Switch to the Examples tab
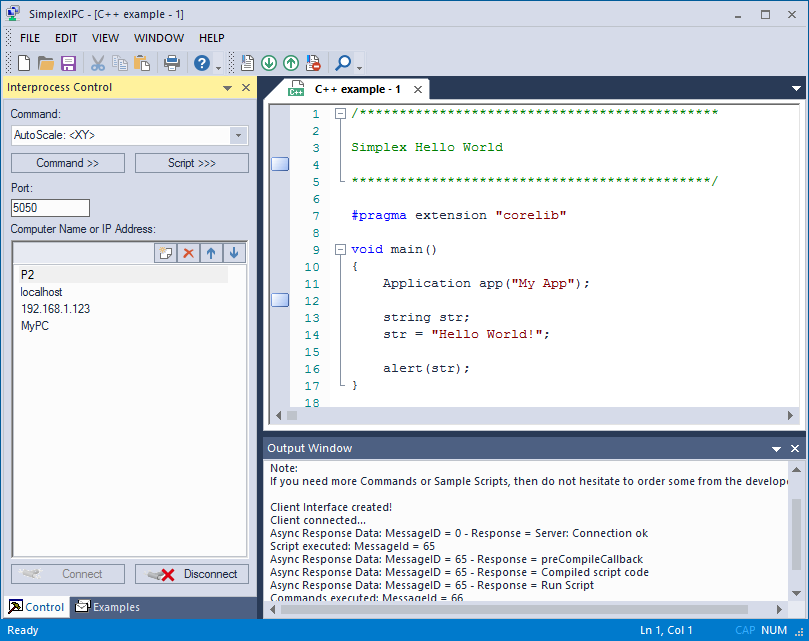This screenshot has width=809, height=641. pyautogui.click(x=108, y=607)
